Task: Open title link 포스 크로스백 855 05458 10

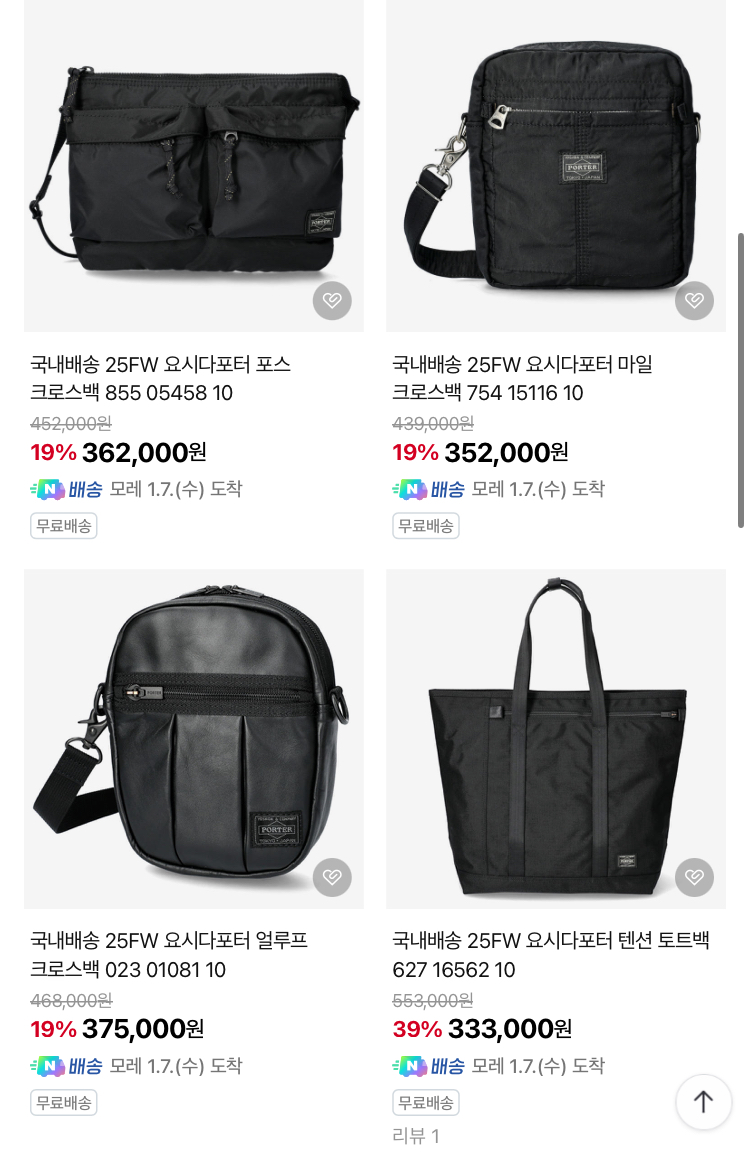Action: pyautogui.click(x=160, y=378)
